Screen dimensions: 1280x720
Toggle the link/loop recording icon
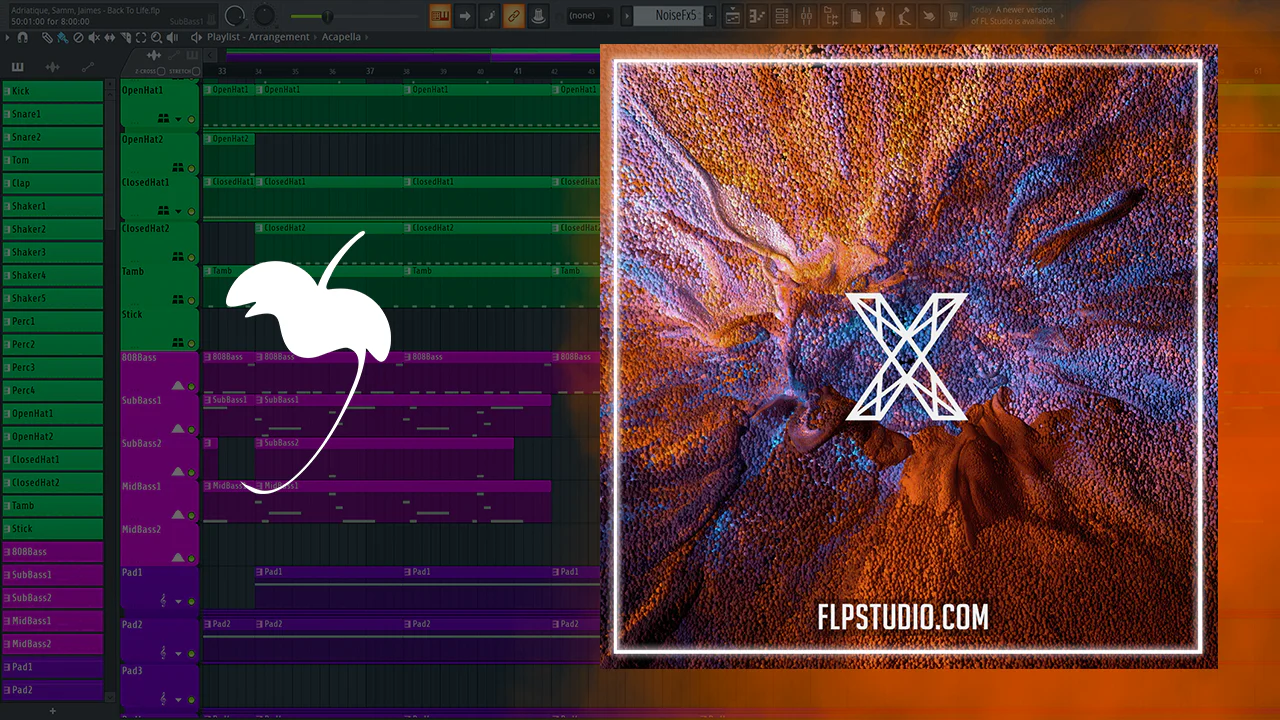513,16
